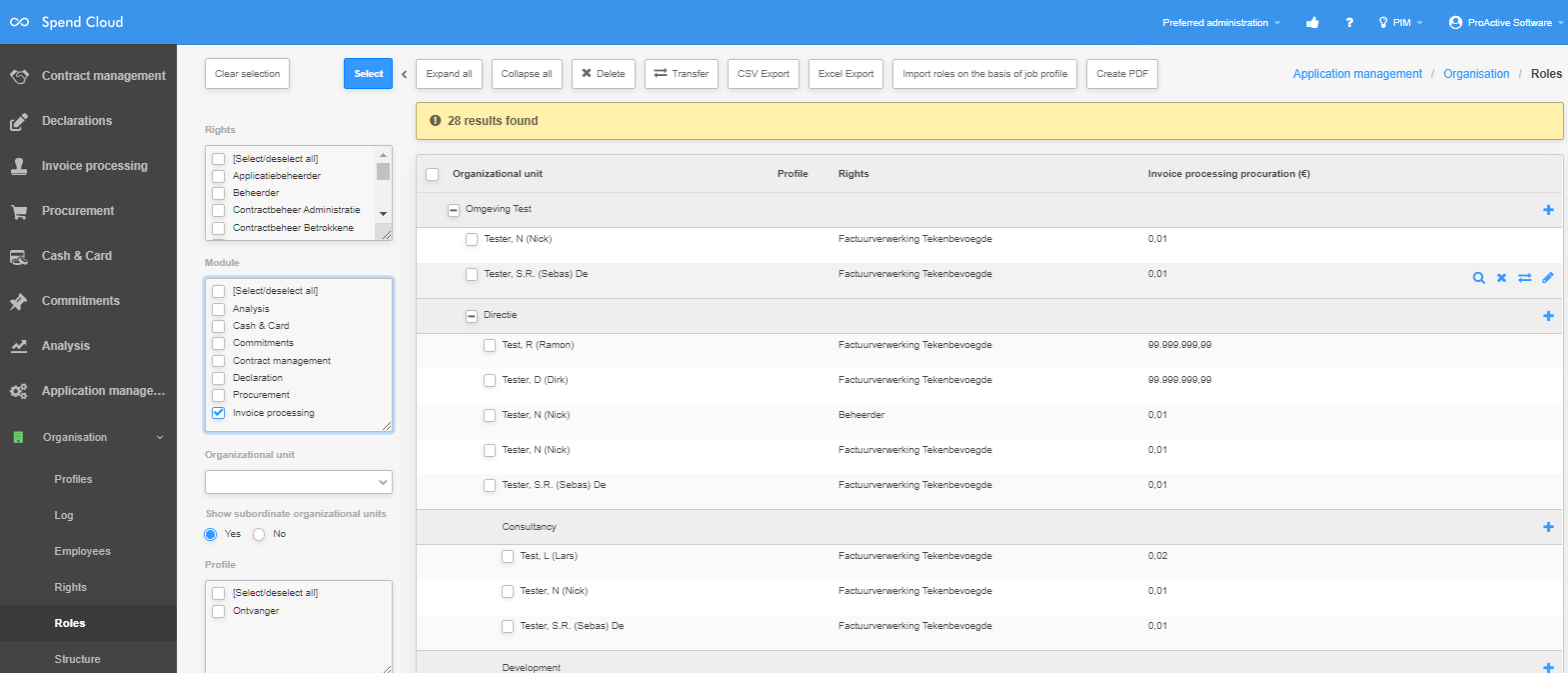Open Contract management handshake icon
This screenshot has height=673, width=1568.
pyautogui.click(x=19, y=76)
